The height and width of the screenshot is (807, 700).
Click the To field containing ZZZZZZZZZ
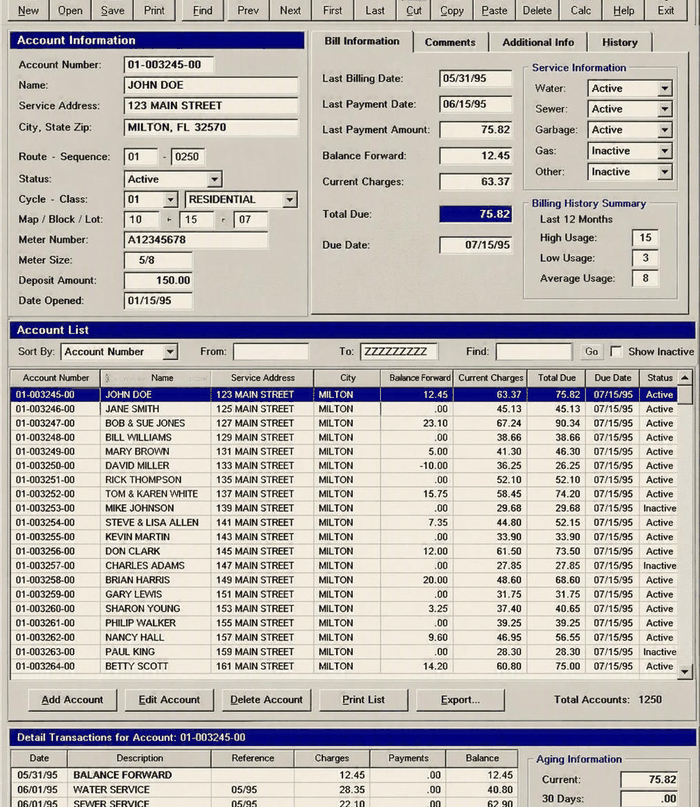point(399,352)
